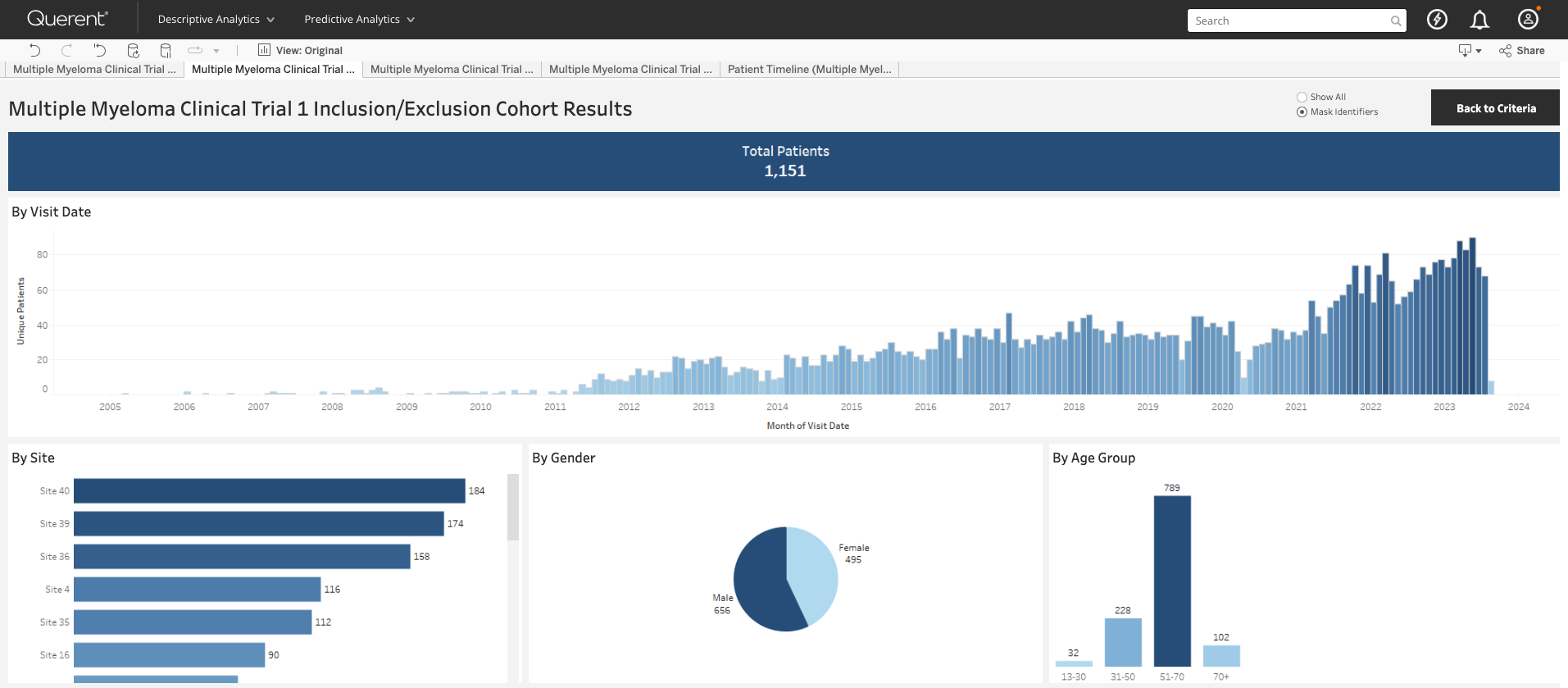Click the Refresh data source icon

pyautogui.click(x=133, y=50)
